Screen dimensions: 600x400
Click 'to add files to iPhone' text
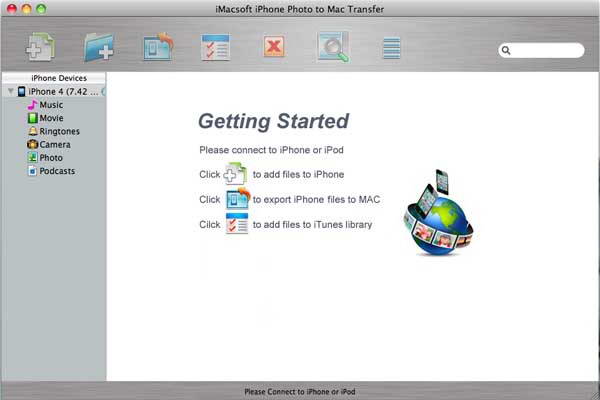298,174
